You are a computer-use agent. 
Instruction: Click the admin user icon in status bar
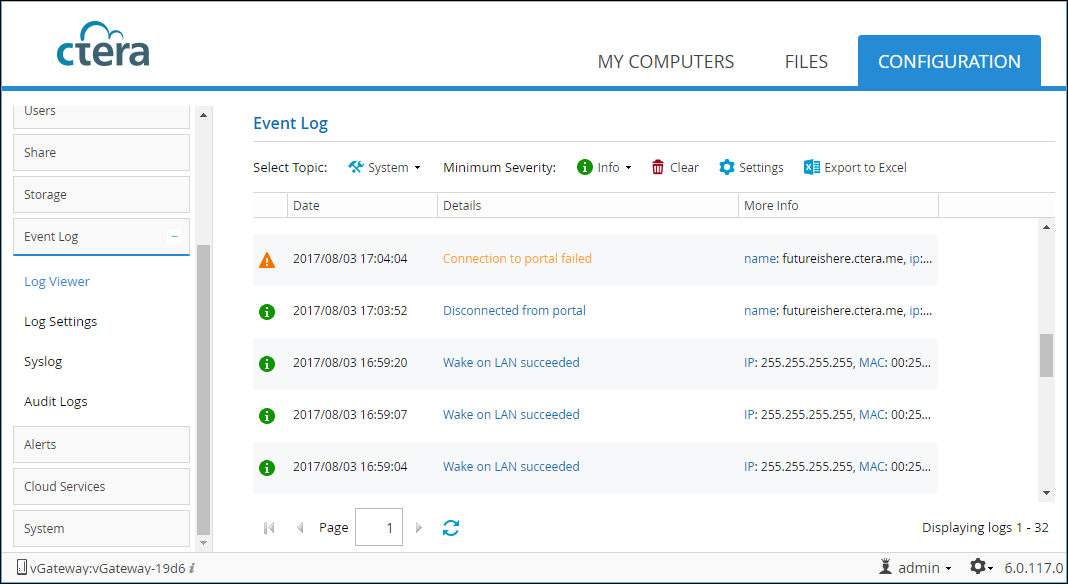point(885,566)
